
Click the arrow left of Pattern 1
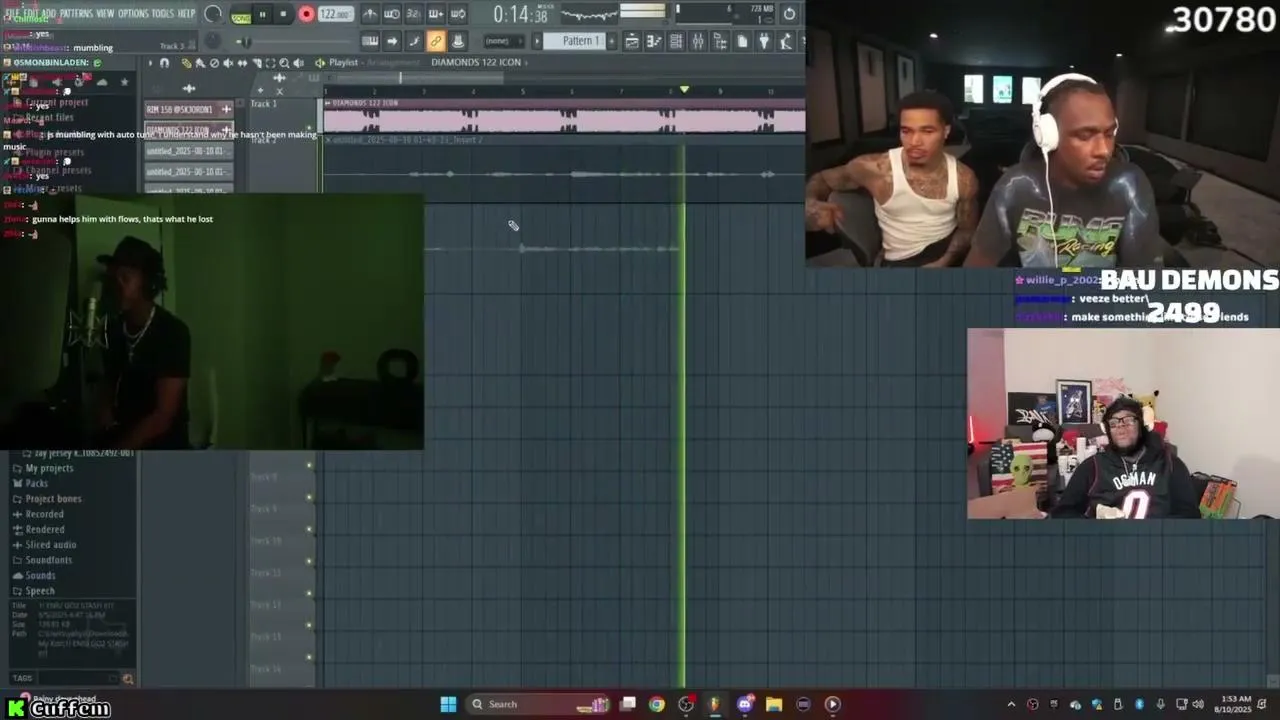[x=537, y=41]
